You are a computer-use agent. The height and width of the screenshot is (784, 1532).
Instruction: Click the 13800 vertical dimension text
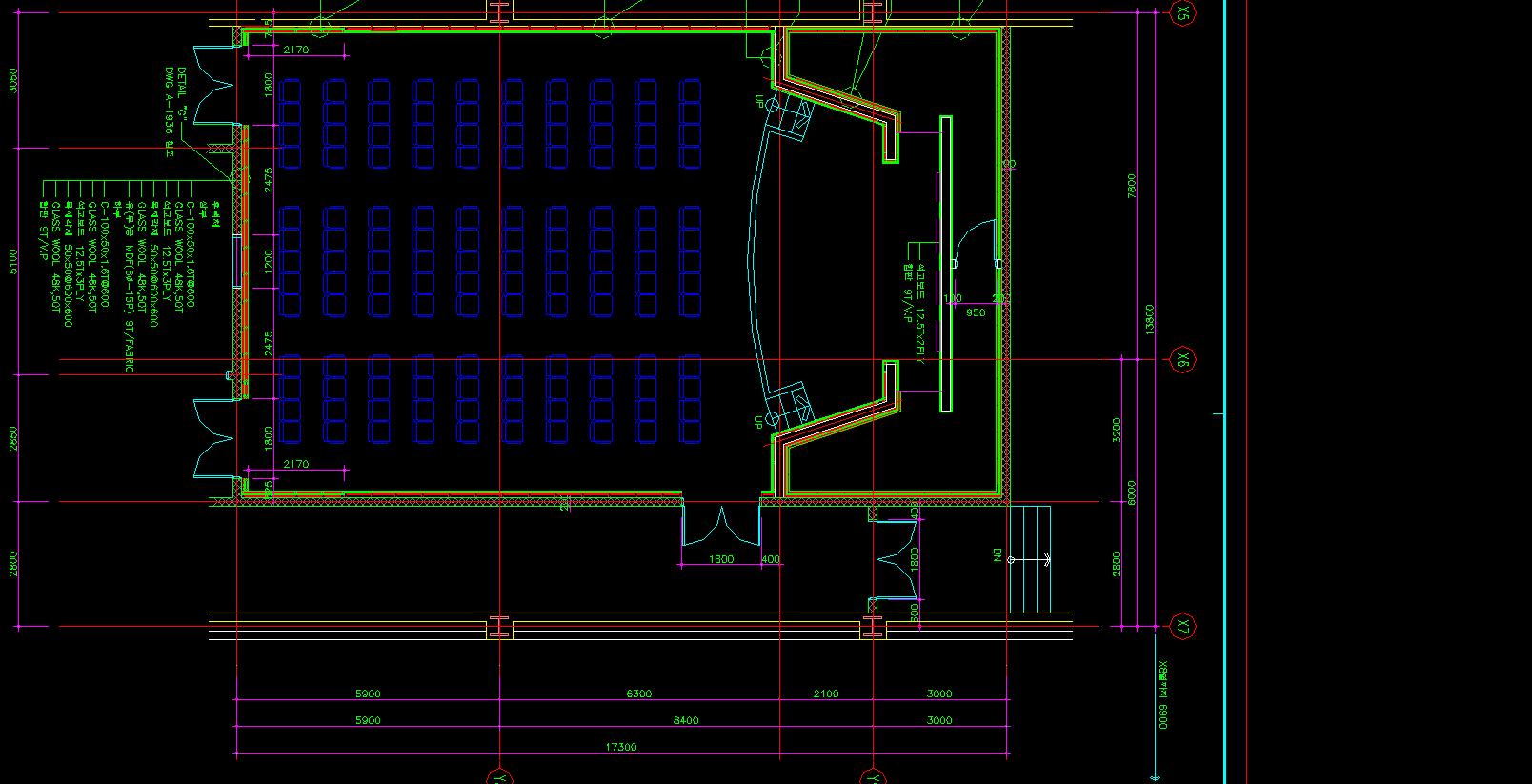[1150, 319]
